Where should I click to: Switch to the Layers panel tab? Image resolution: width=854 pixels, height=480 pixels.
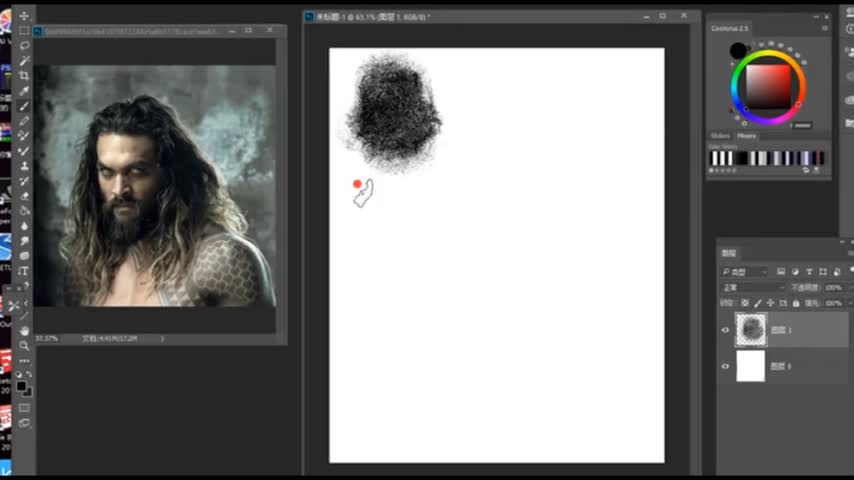point(729,253)
